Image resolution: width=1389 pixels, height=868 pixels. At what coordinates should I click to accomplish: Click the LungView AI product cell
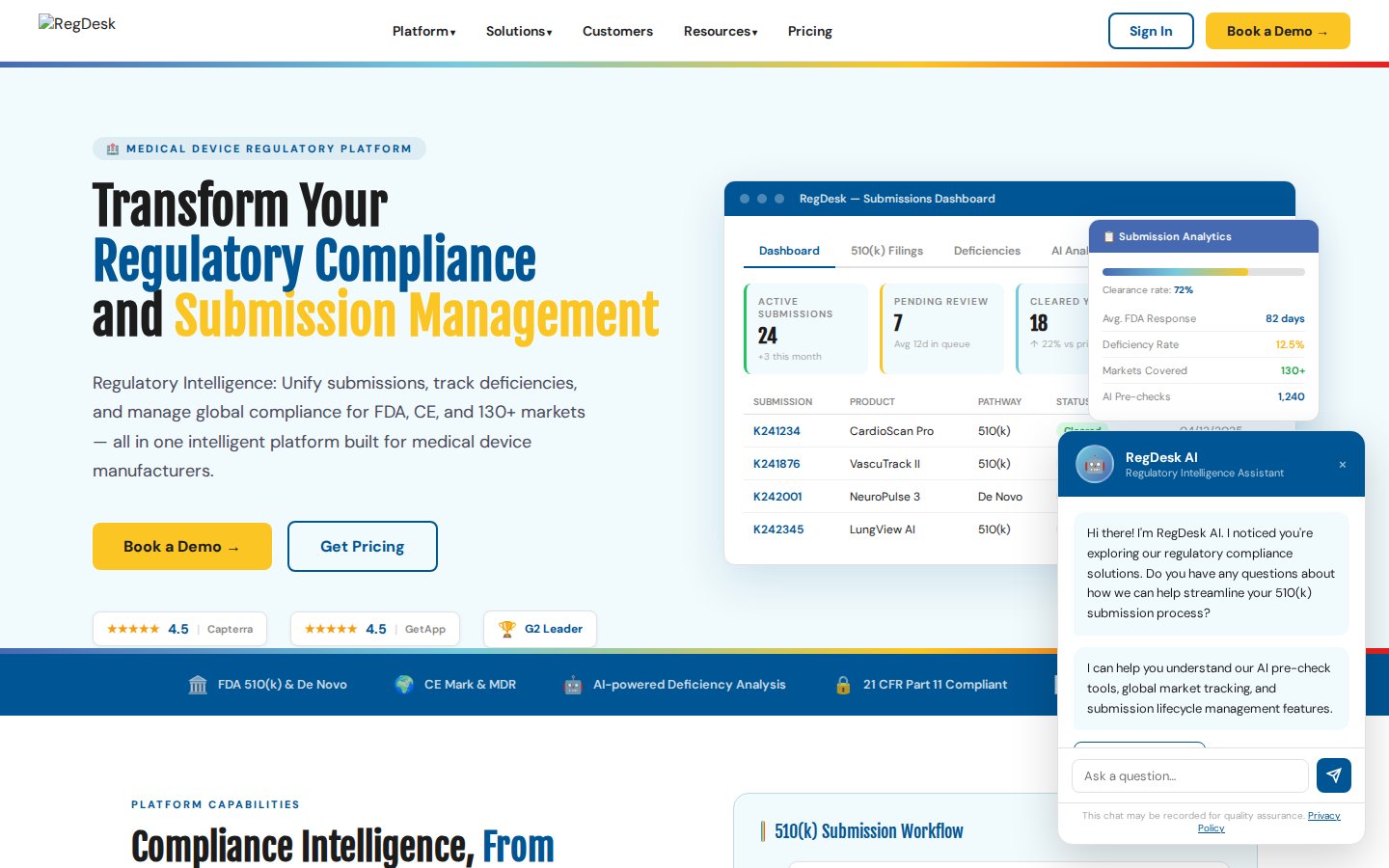click(x=882, y=529)
